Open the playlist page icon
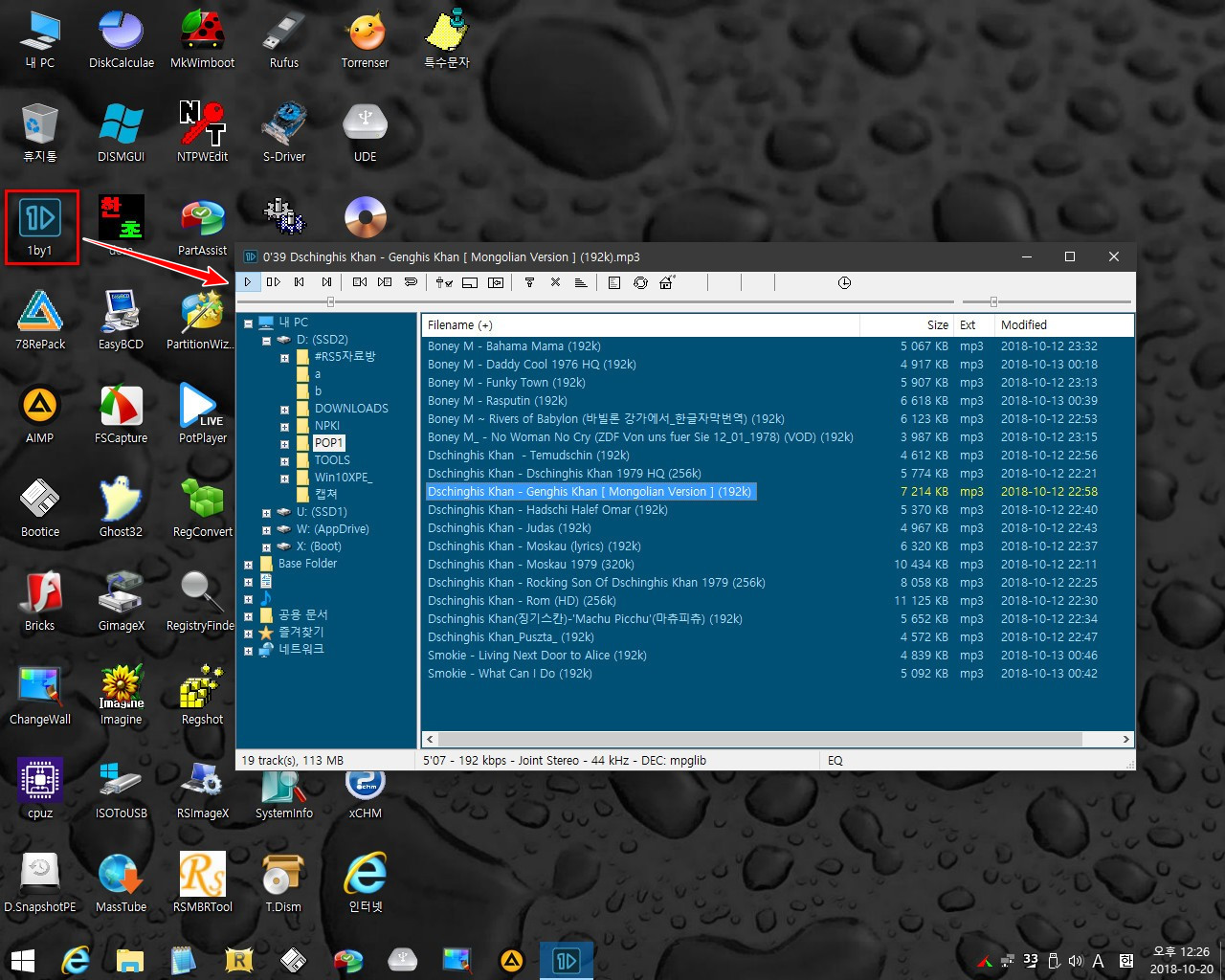This screenshot has height=980, width=1225. pos(614,282)
